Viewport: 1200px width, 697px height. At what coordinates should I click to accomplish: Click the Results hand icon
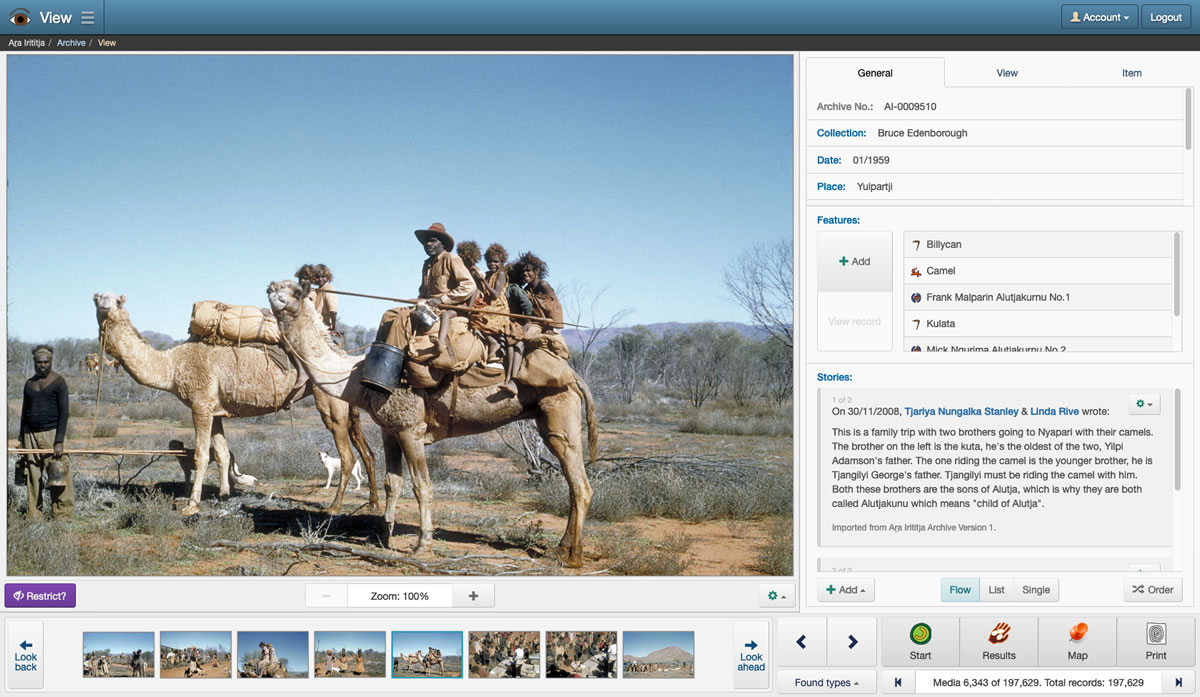pyautogui.click(x=999, y=634)
